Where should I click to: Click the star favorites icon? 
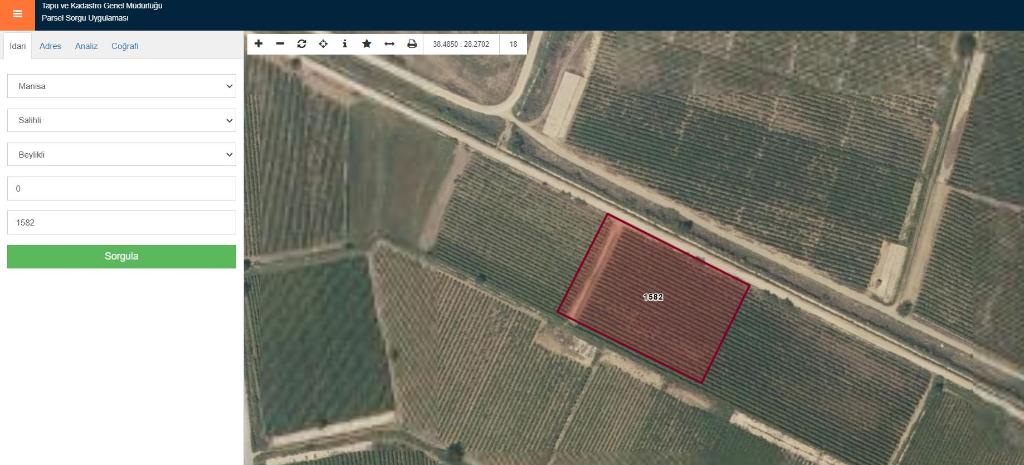pos(367,44)
